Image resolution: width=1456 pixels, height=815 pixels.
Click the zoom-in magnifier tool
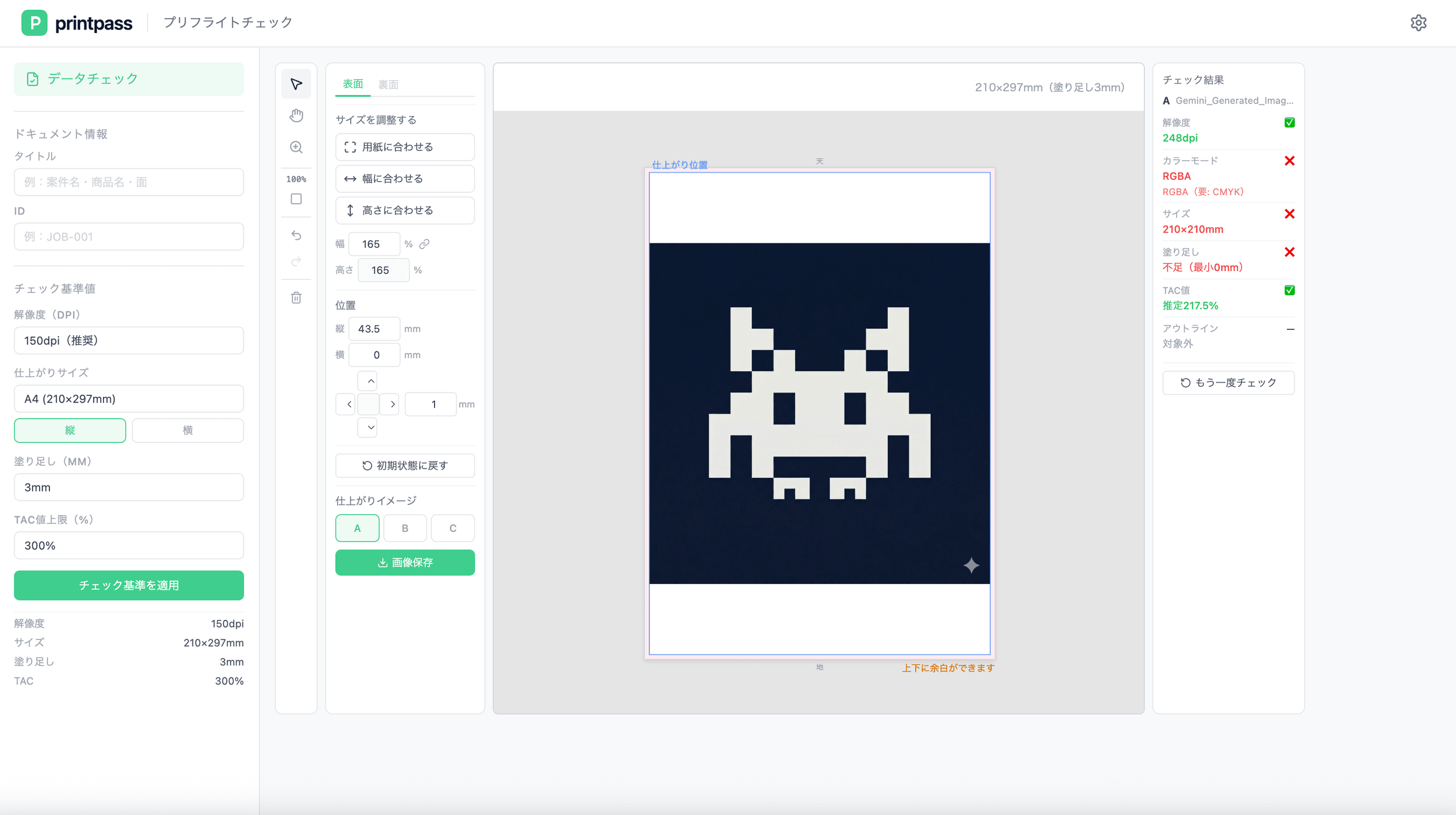point(296,147)
